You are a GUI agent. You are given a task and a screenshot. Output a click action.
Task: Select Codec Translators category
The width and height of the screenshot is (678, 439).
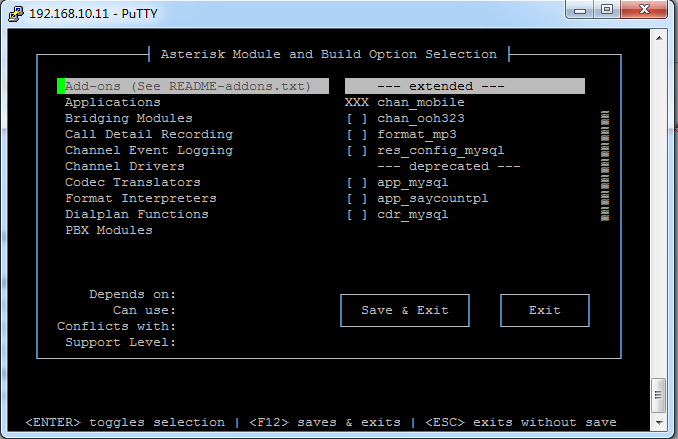132,182
